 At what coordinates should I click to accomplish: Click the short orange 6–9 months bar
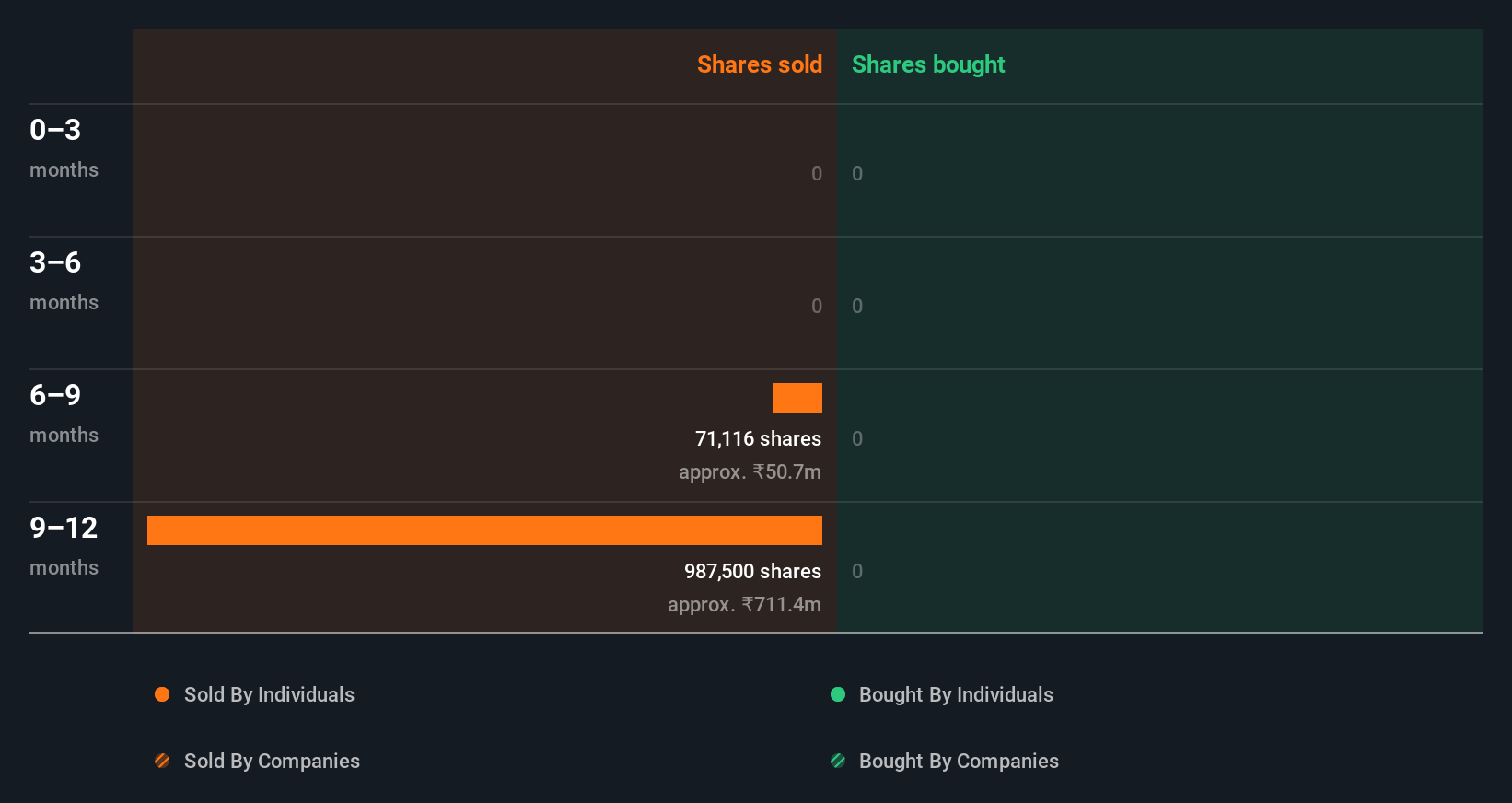point(797,398)
